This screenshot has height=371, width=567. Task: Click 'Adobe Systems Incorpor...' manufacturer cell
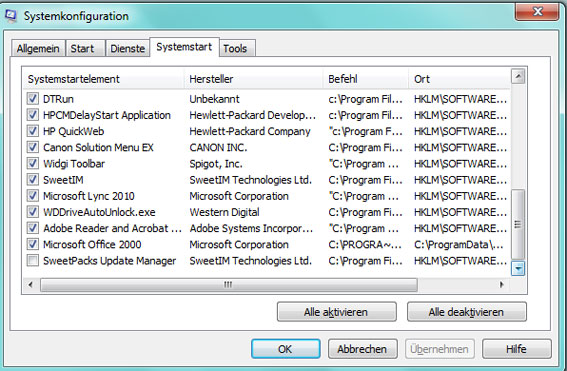251,229
